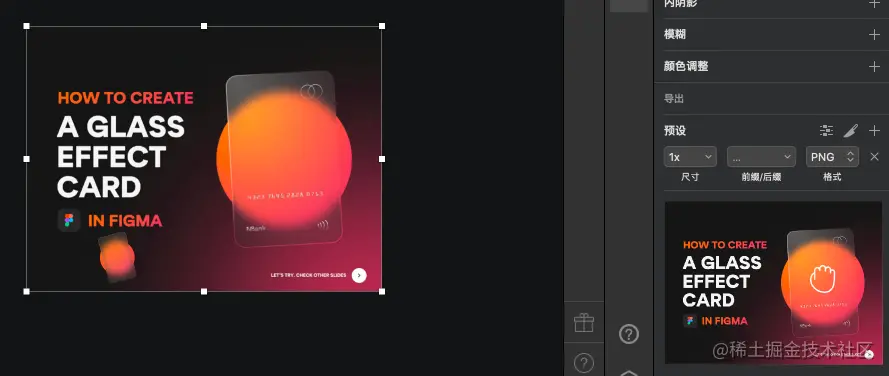Open export presets settings sliders icon
The height and width of the screenshot is (376, 889).
click(826, 131)
